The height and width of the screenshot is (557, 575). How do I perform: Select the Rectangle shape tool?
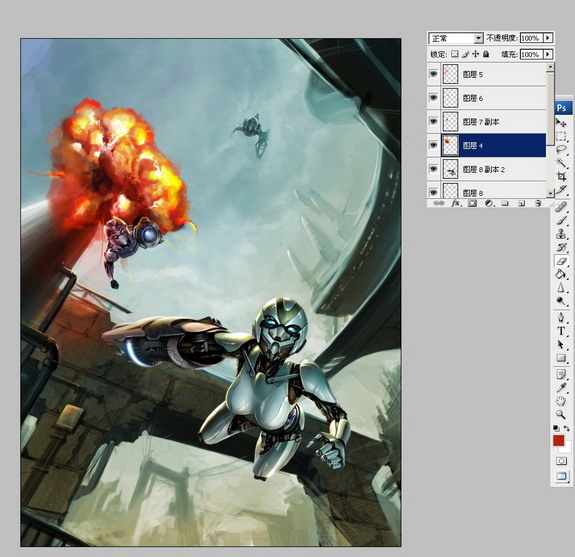point(561,358)
